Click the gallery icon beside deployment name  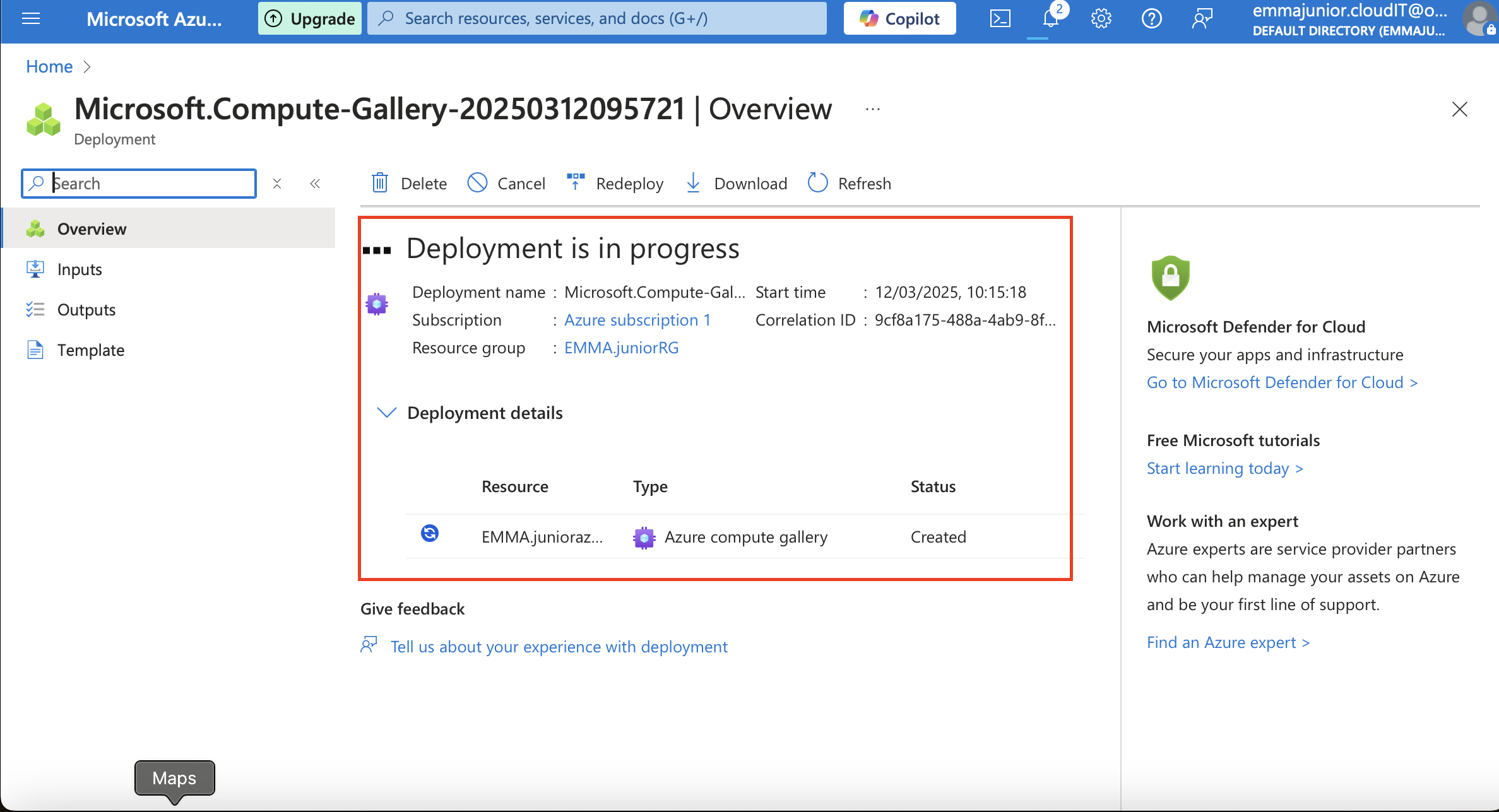[377, 304]
